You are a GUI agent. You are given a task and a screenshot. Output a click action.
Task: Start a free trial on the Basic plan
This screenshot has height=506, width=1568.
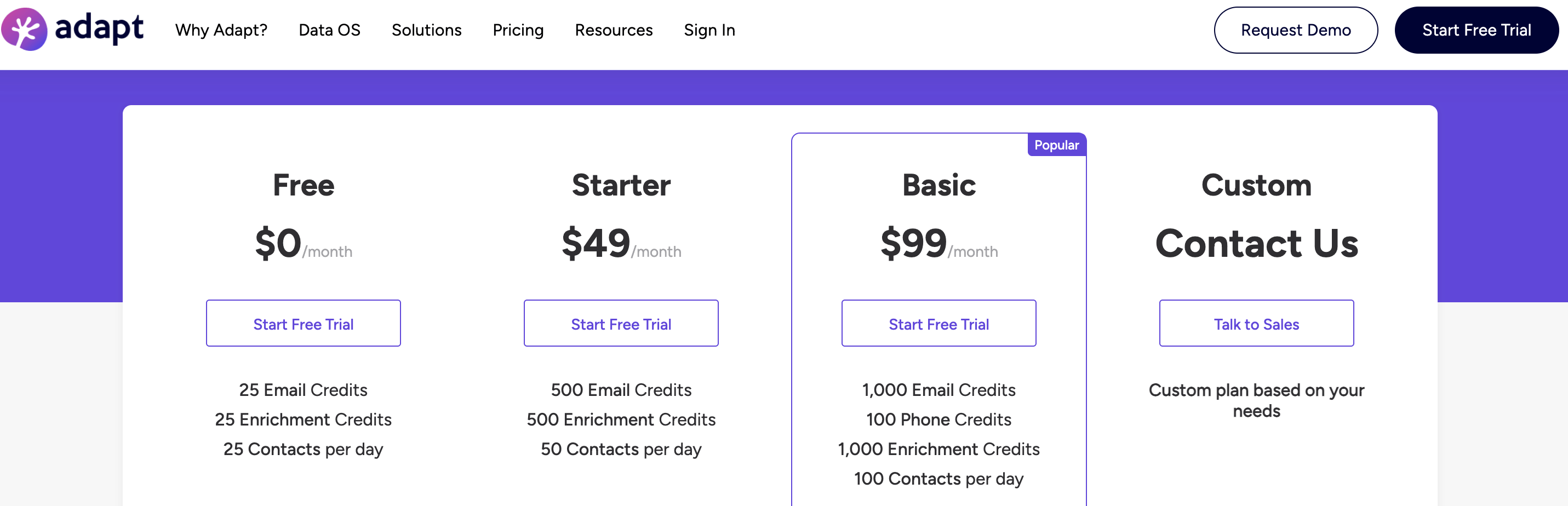pyautogui.click(x=938, y=323)
